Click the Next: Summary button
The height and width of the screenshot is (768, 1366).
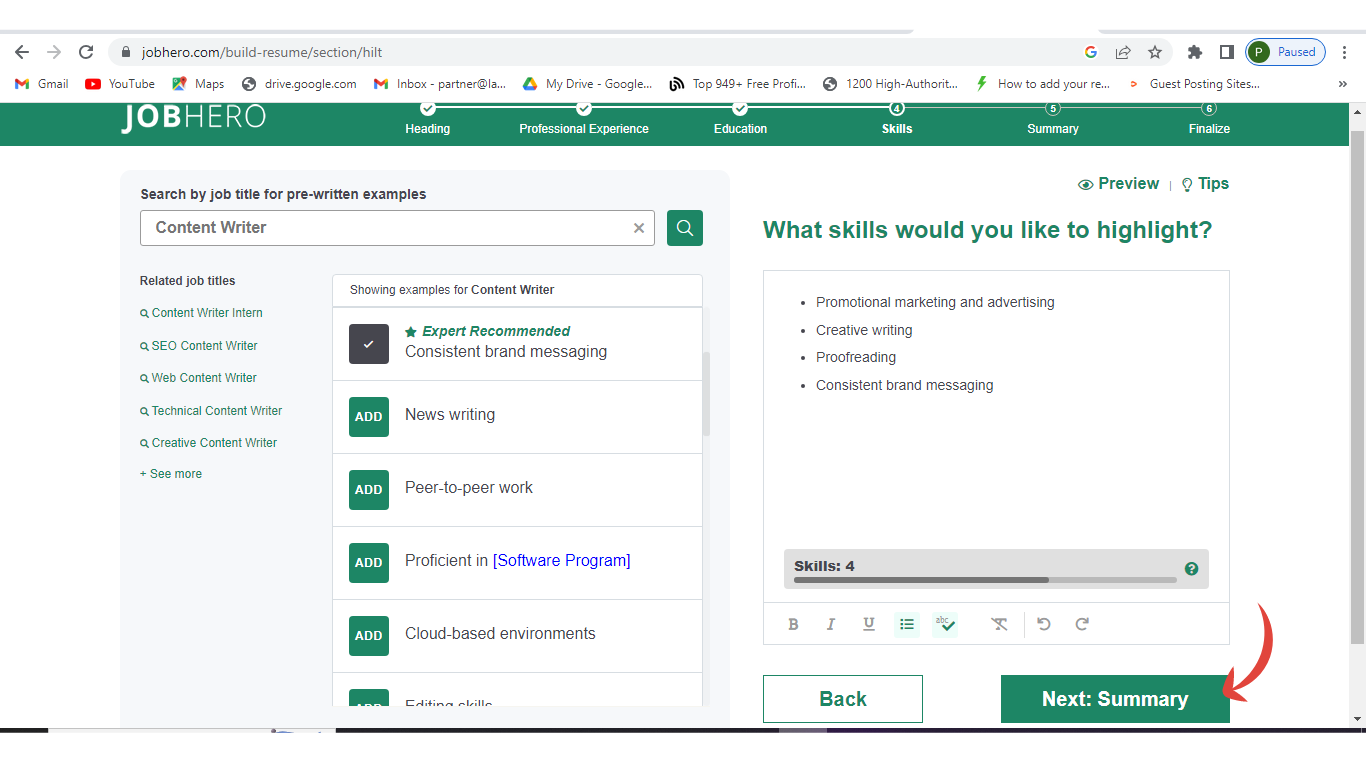(x=1114, y=699)
